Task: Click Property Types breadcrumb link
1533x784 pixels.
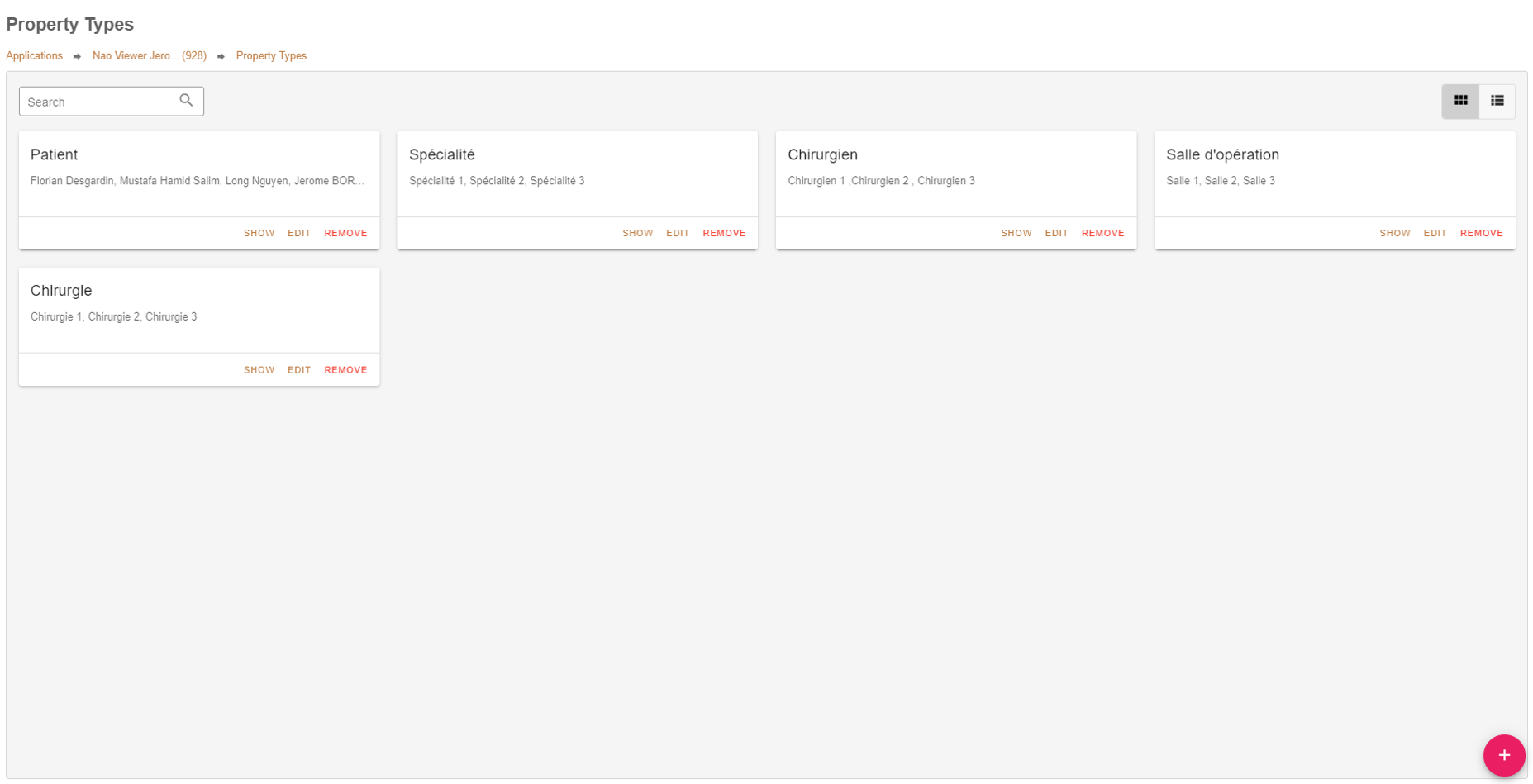Action: [271, 56]
